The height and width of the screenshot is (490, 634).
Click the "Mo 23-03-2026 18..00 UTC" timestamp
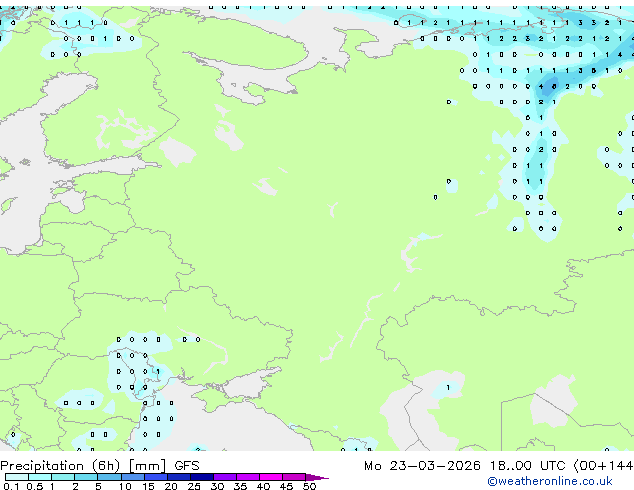click(x=465, y=466)
